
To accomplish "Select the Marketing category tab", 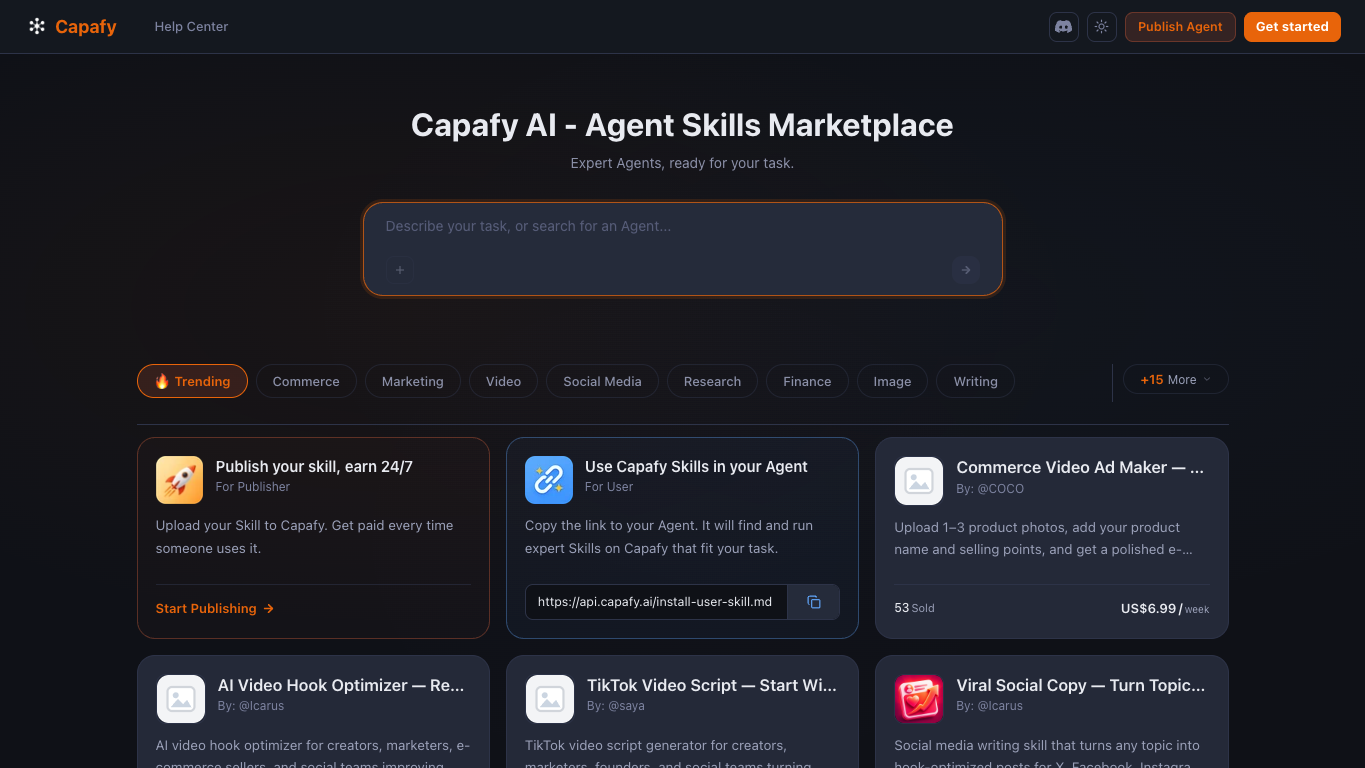I will [x=412, y=381].
